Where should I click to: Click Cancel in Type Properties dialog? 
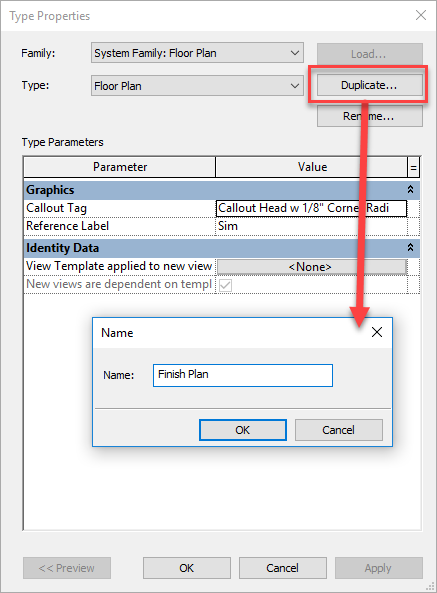(x=282, y=568)
